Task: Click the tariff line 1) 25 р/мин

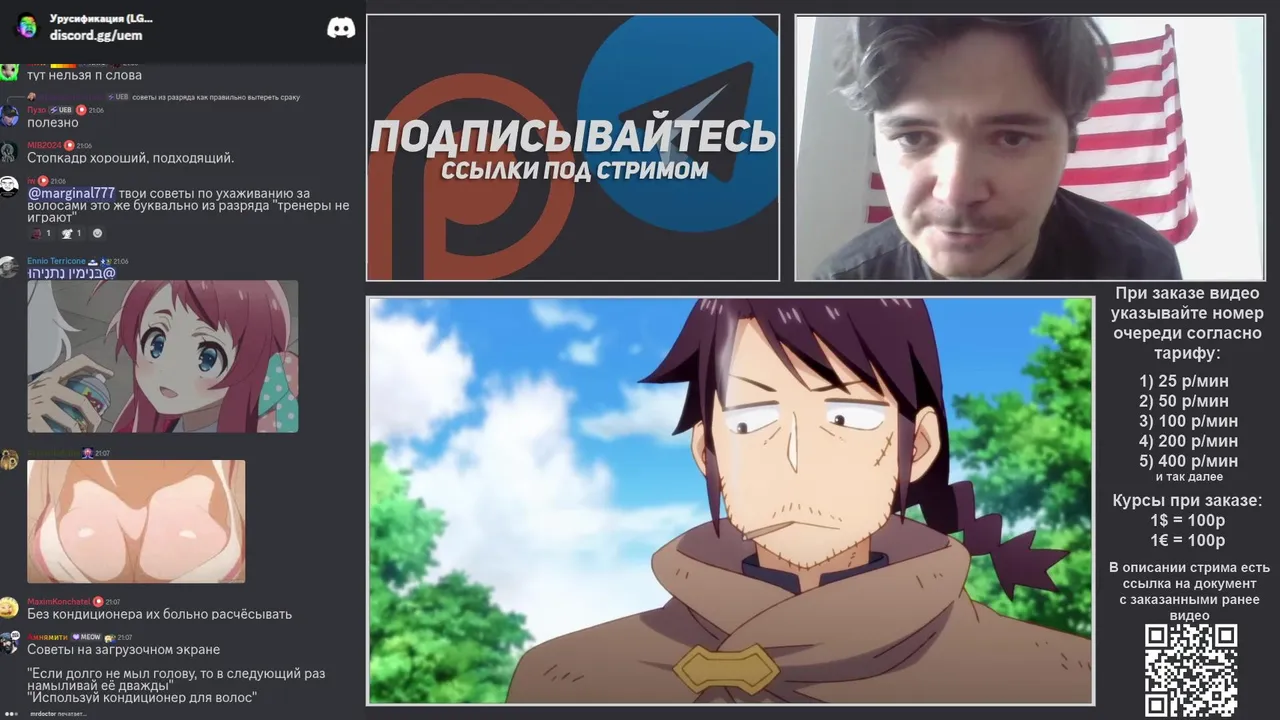Action: coord(1184,381)
